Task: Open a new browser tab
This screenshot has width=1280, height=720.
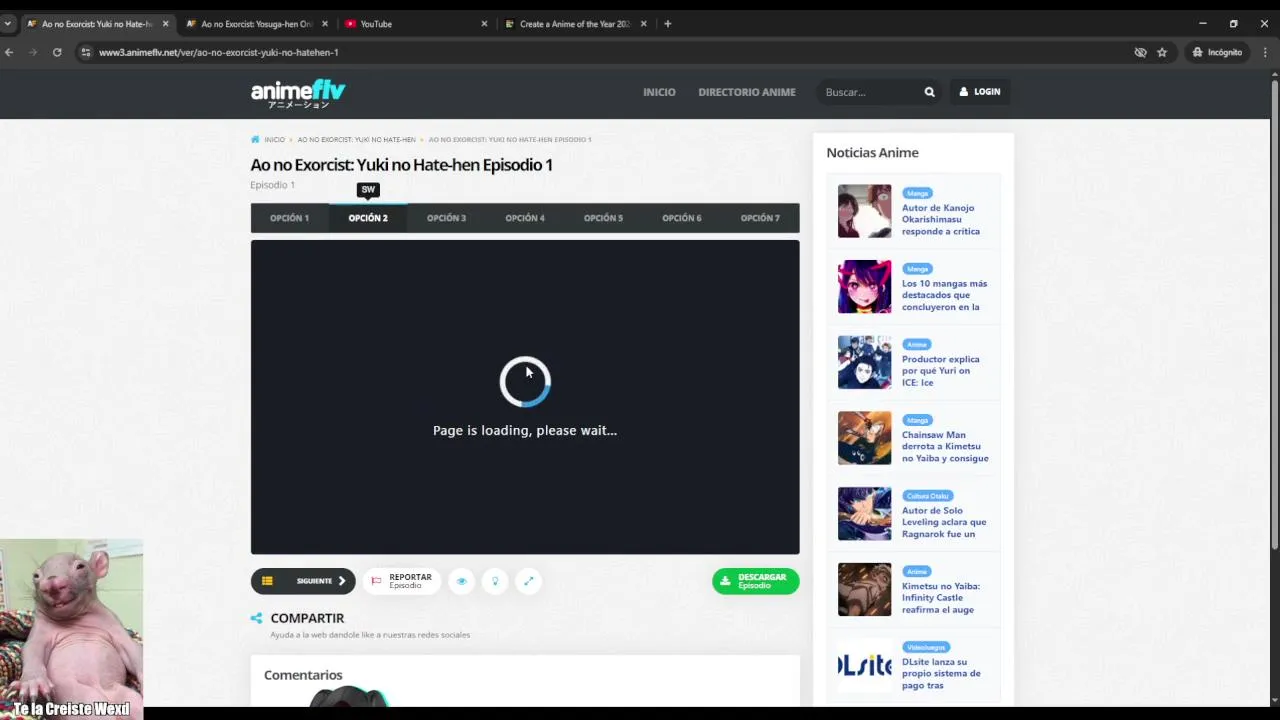Action: click(x=667, y=24)
